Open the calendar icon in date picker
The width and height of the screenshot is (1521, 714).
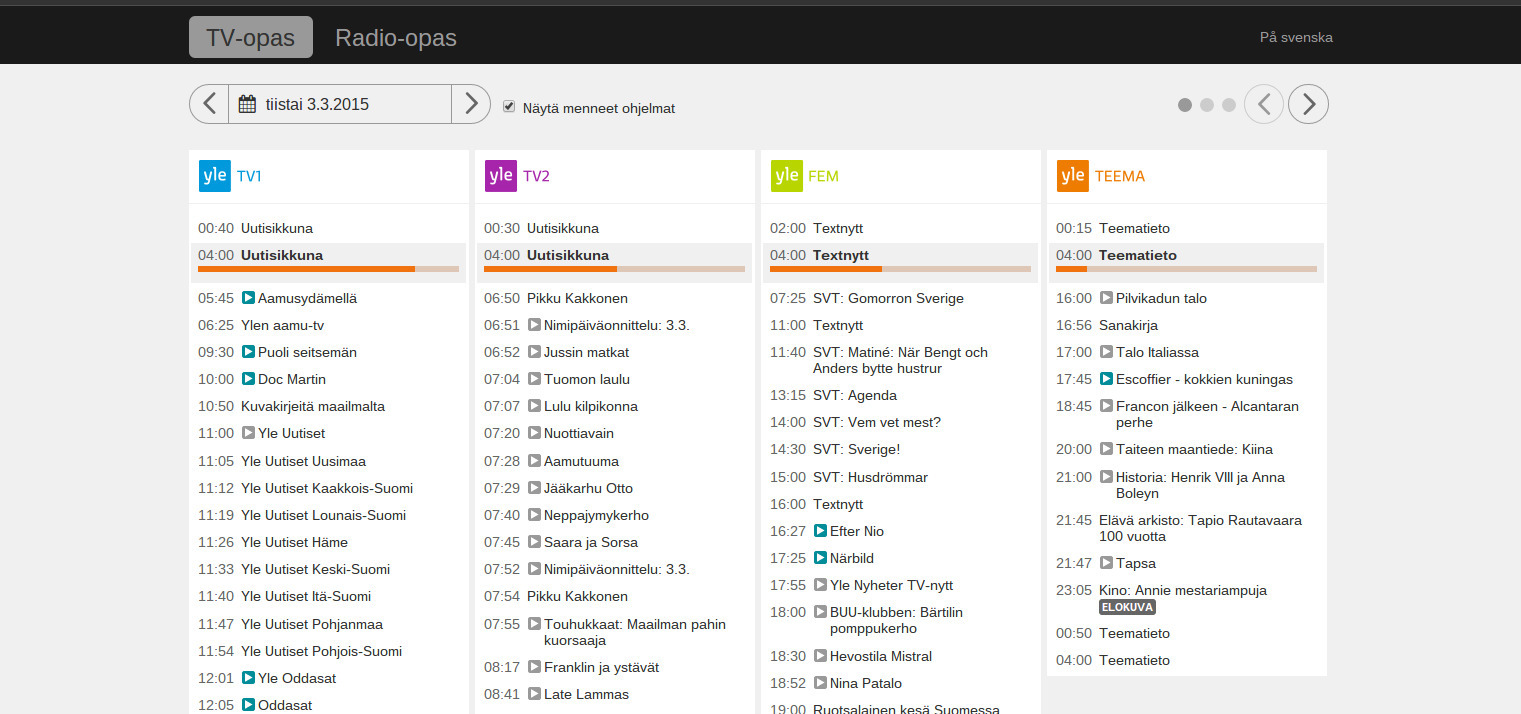pyautogui.click(x=247, y=104)
